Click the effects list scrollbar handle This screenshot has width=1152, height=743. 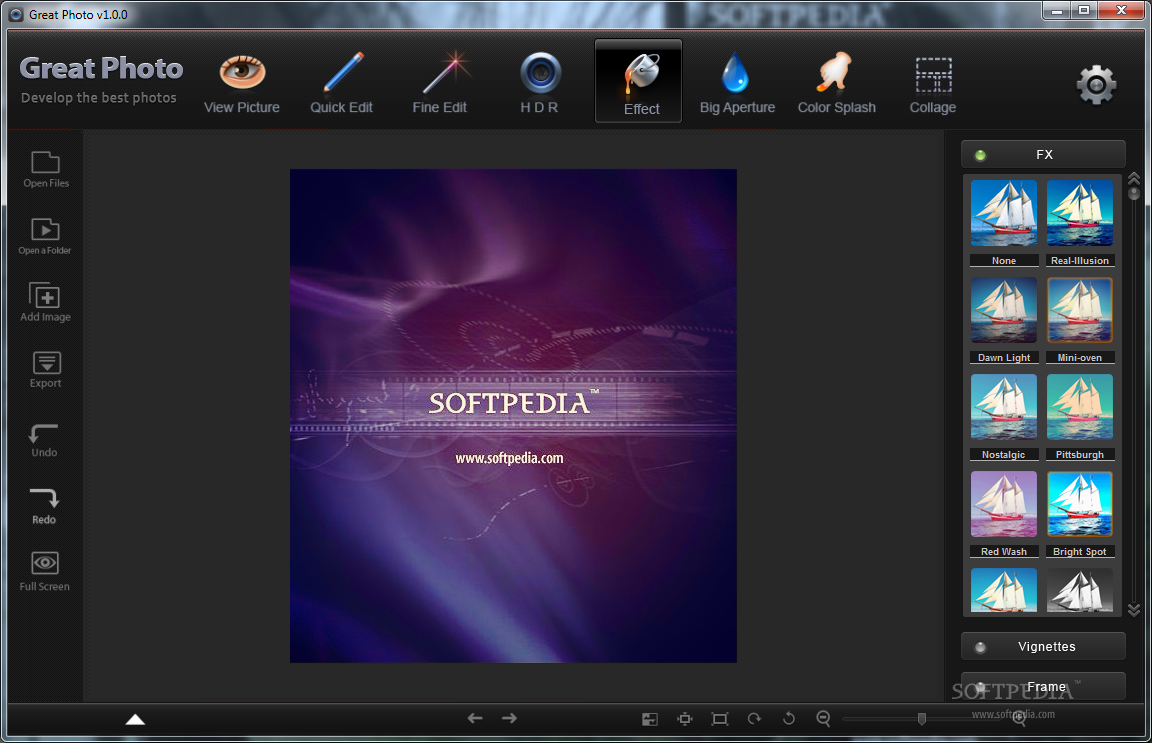click(x=1134, y=193)
